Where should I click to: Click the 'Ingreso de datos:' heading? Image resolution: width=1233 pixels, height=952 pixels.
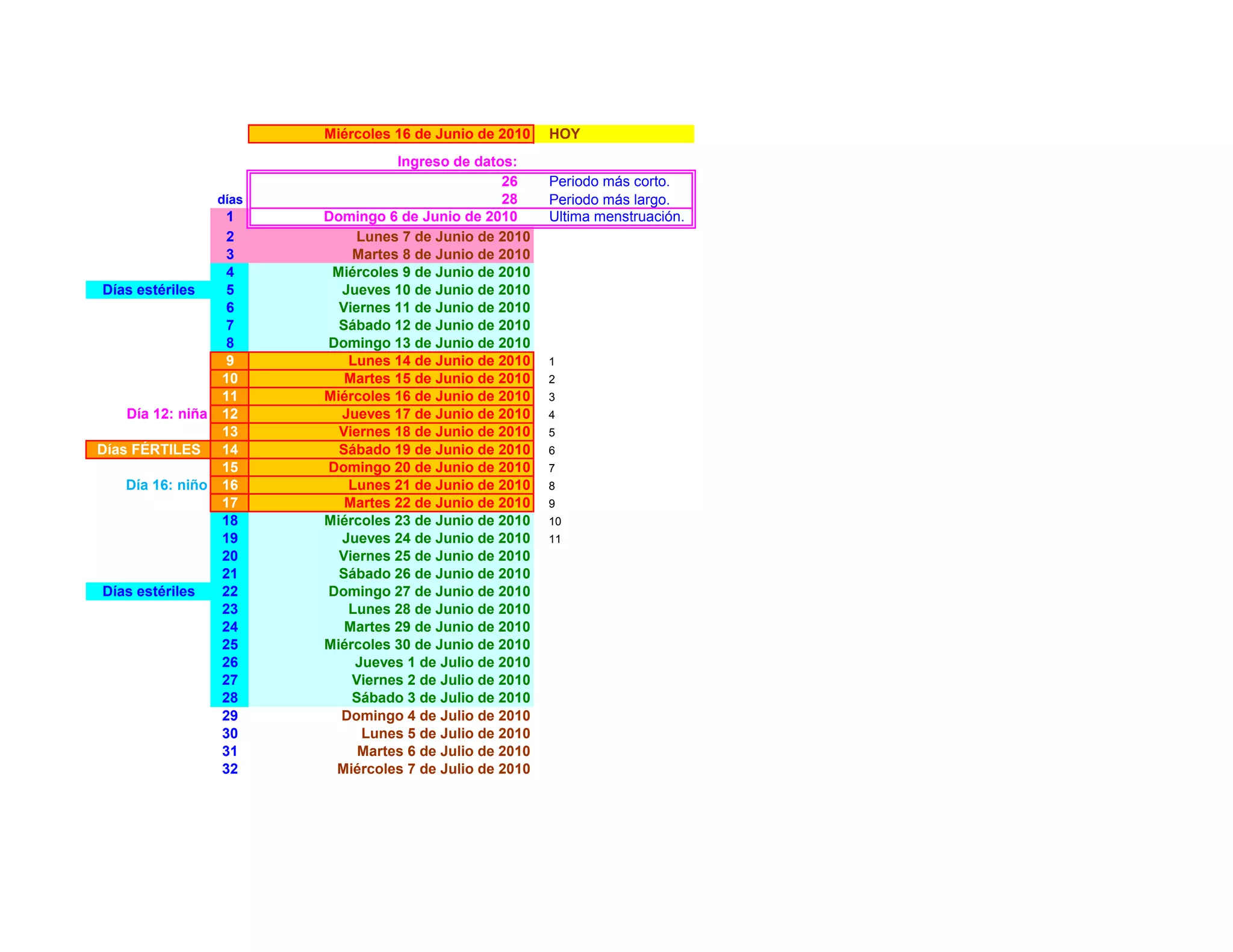(x=456, y=161)
